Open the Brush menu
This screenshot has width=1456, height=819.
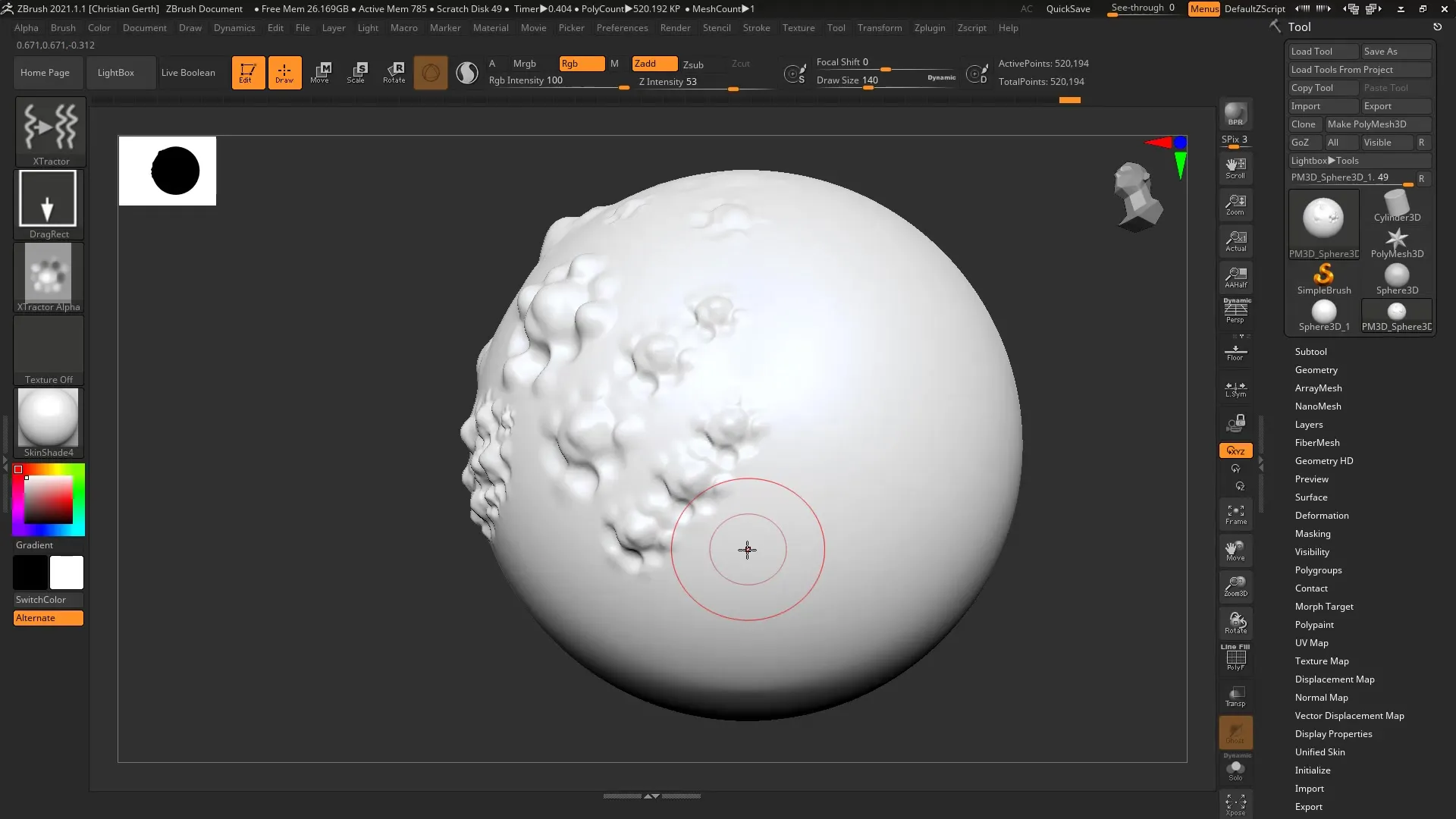(63, 28)
